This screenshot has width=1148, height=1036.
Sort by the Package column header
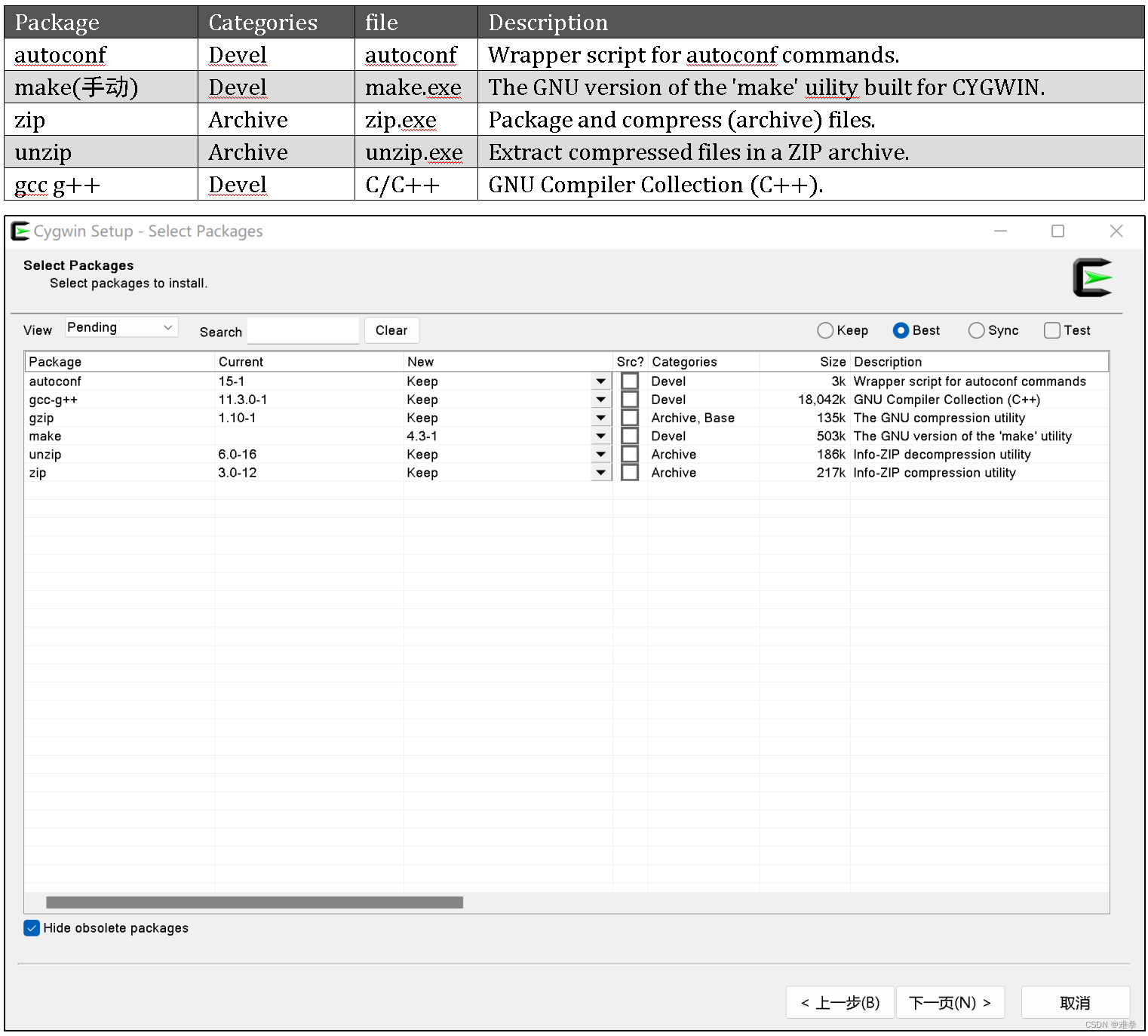120,362
